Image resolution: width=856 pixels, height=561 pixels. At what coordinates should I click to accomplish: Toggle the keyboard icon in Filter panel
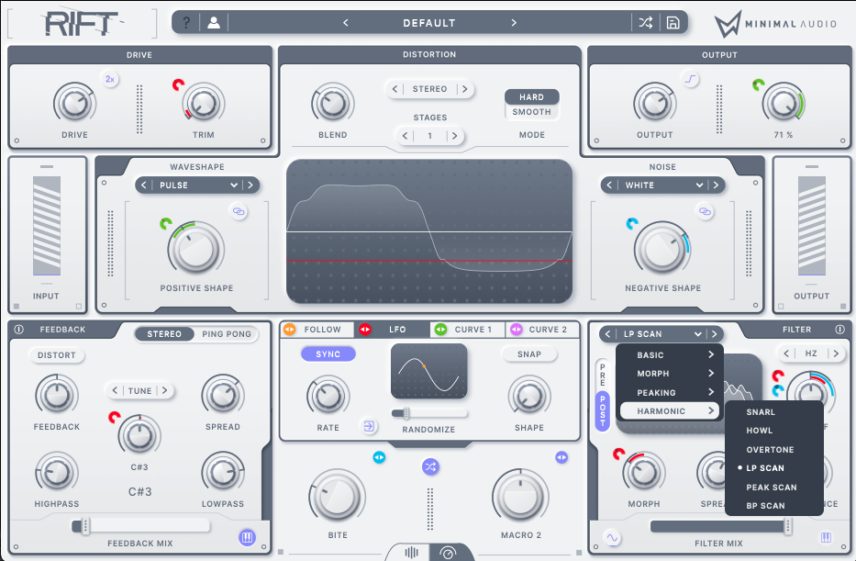click(826, 538)
